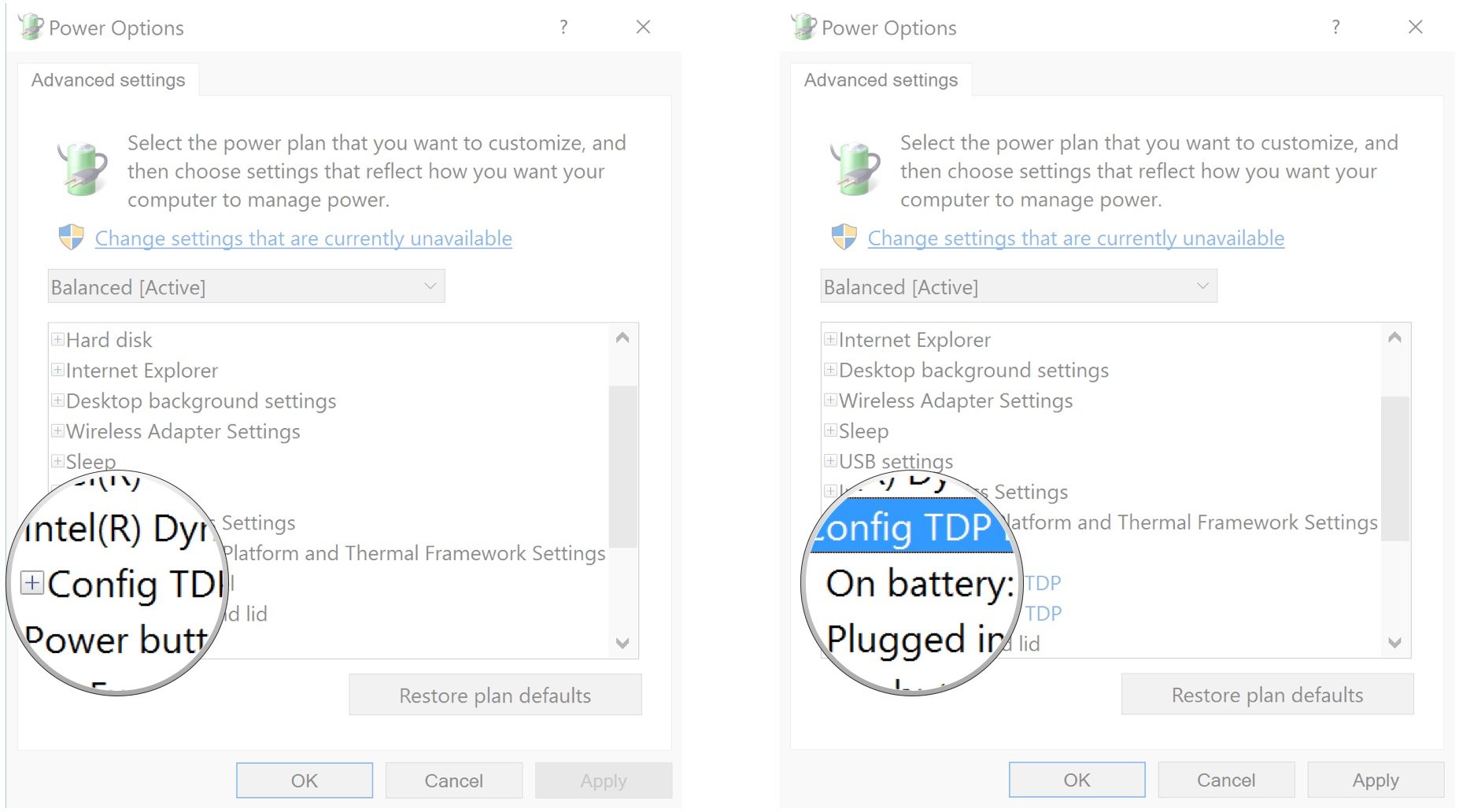Click scroll-down arrow in the right dialog's list
1459x812 pixels.
point(1394,643)
